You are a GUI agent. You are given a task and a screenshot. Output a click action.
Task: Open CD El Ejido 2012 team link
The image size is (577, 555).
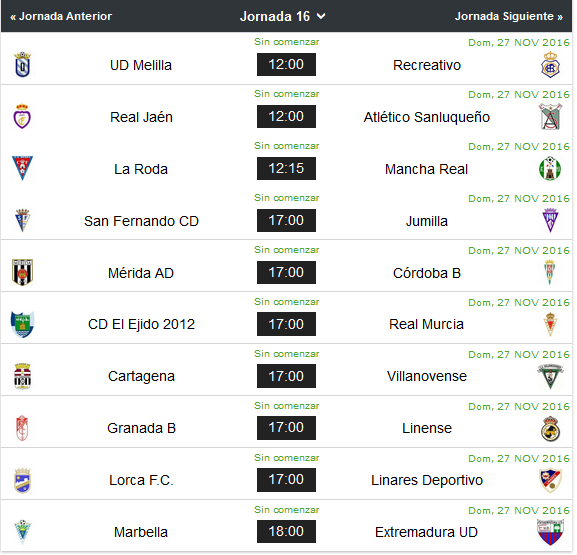[x=142, y=325]
